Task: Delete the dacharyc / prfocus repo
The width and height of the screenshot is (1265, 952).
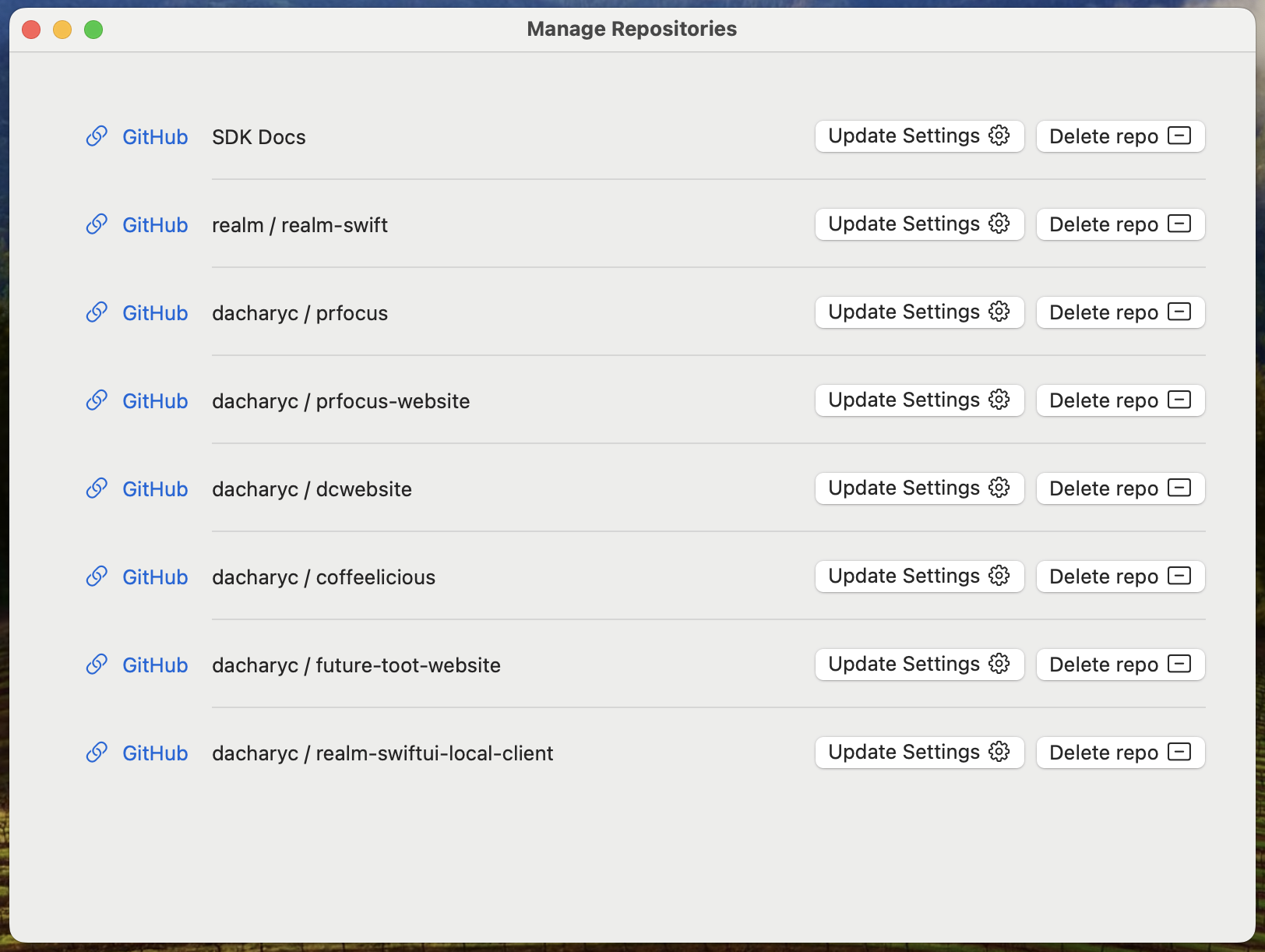Action: tap(1120, 312)
